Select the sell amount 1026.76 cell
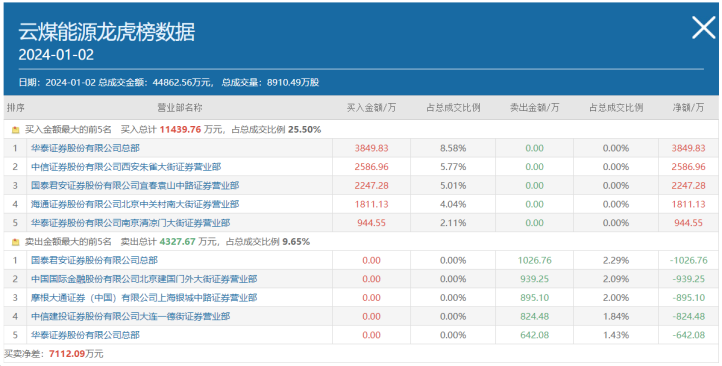Image resolution: width=722 pixels, height=366 pixels. [x=535, y=261]
